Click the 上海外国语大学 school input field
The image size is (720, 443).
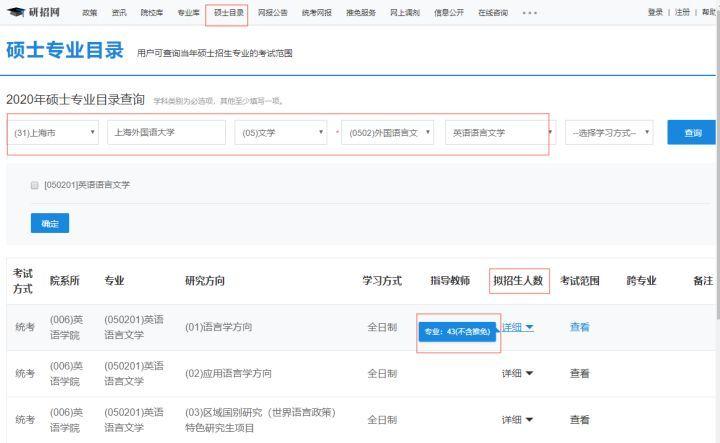point(166,133)
